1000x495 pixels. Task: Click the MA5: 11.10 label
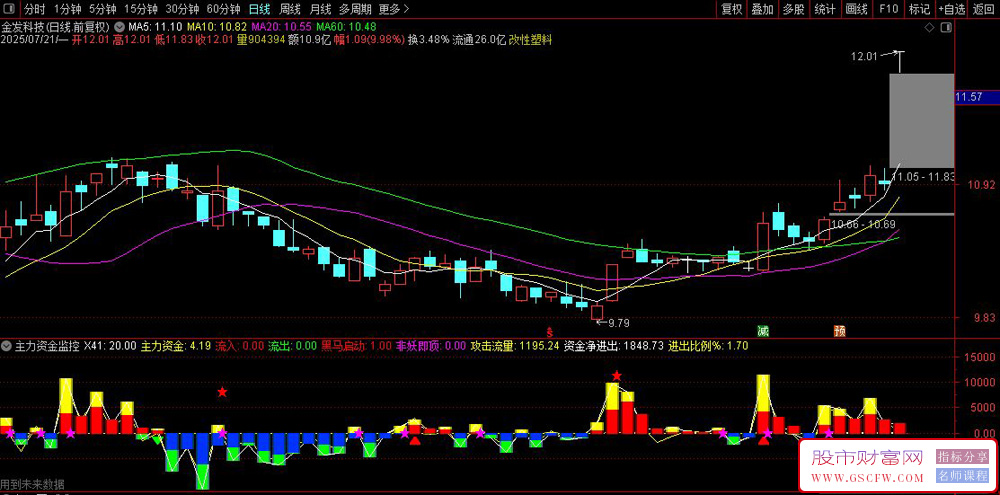(x=156, y=27)
